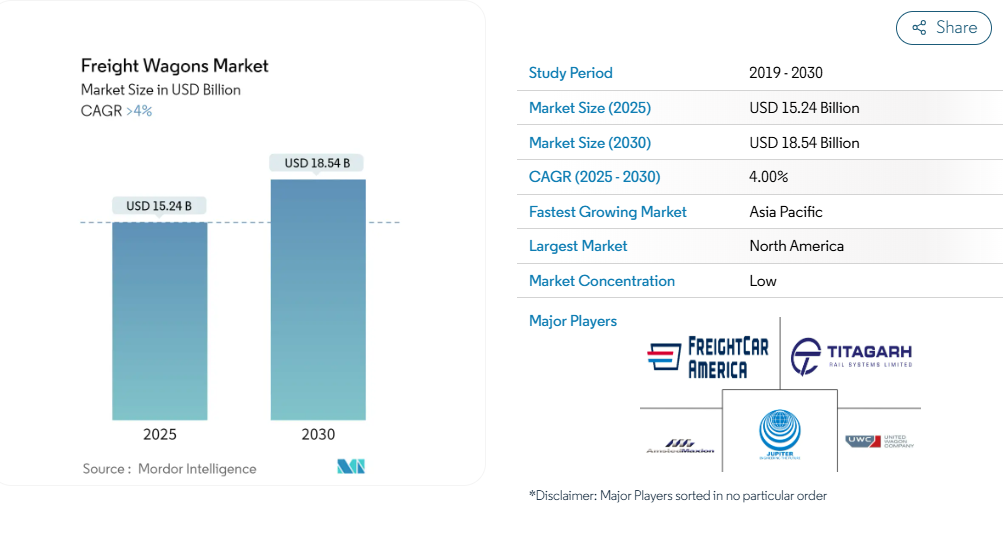Screen dimensions: 1005x535
Task: Click the Fastest Growing Market label
Action: (x=607, y=212)
